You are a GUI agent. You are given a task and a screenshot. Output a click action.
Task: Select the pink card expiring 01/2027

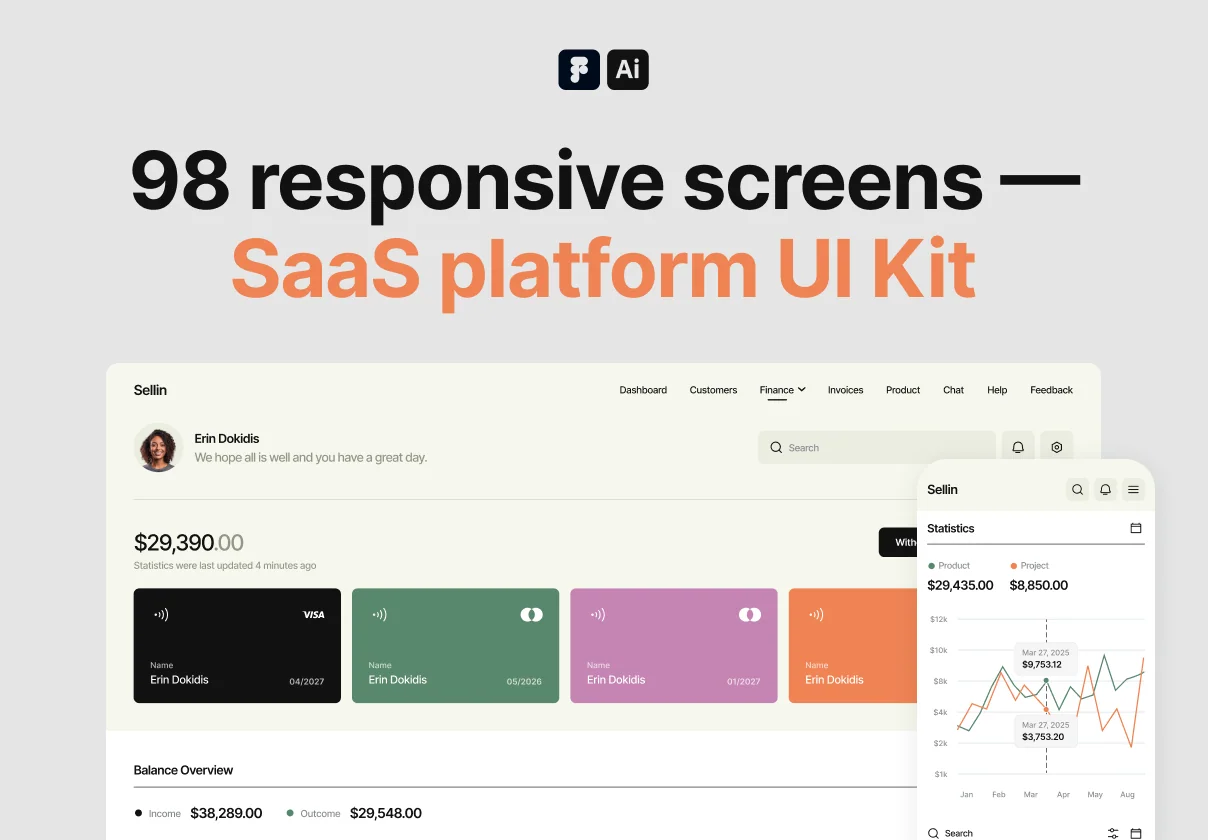[673, 645]
